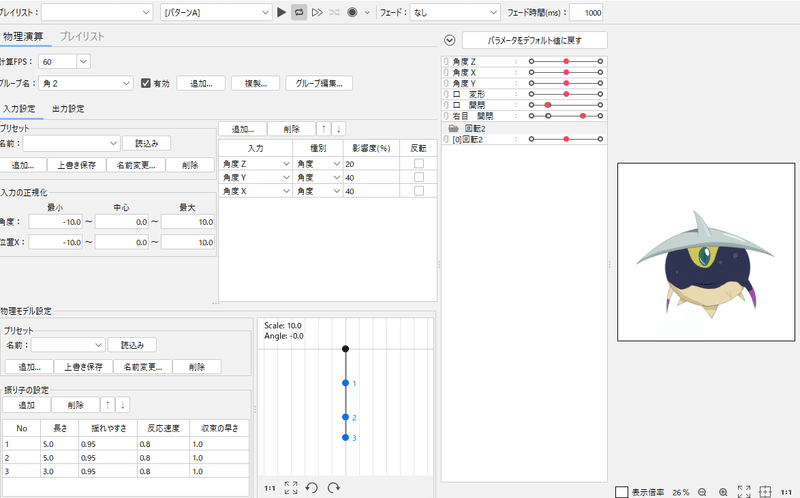Viewport: 800px width, 498px height.
Task: Fit the pendulum graph to view
Action: [291, 488]
